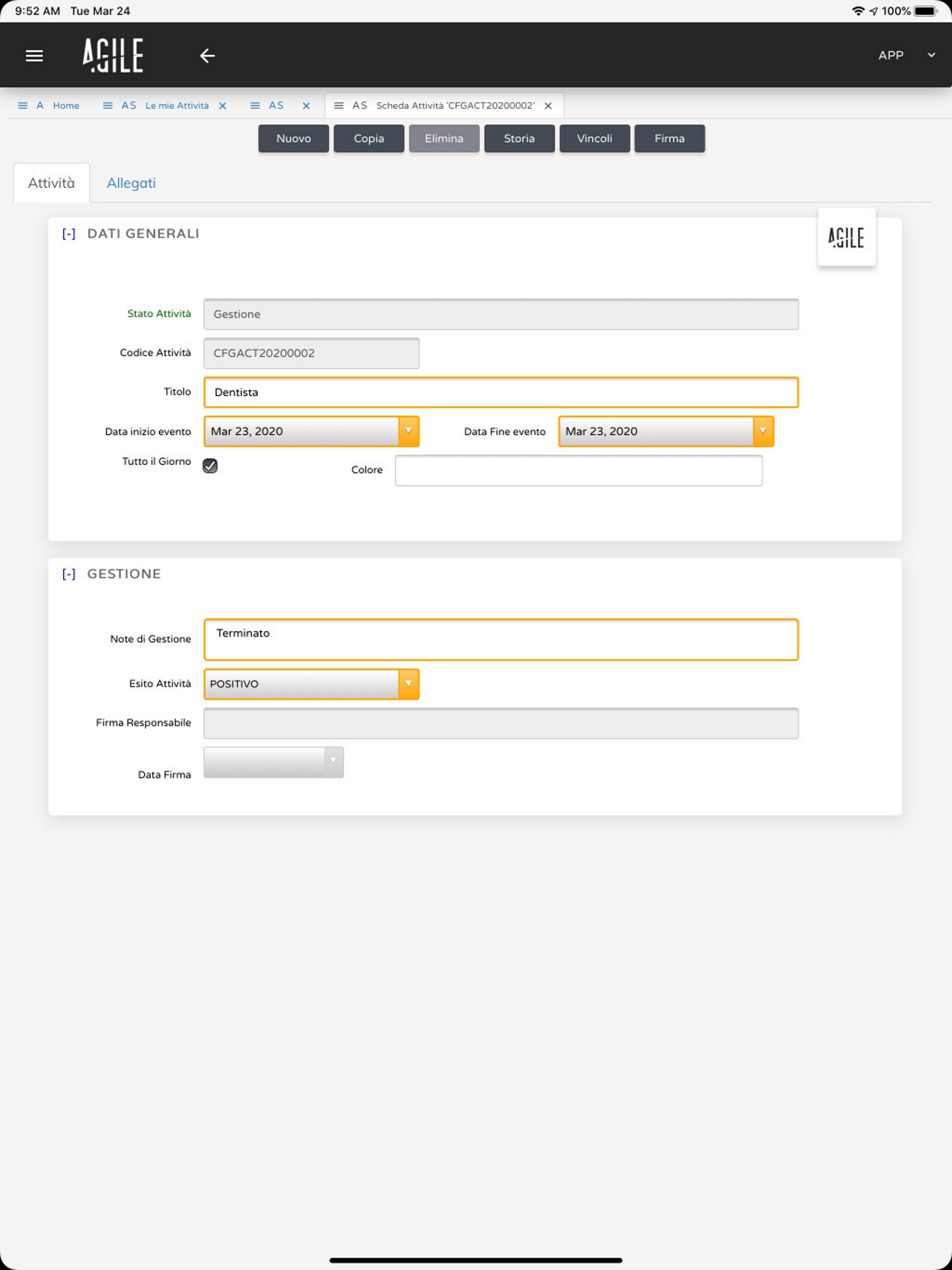Click the APP label in header
This screenshot has width=952, height=1270.
pos(891,55)
